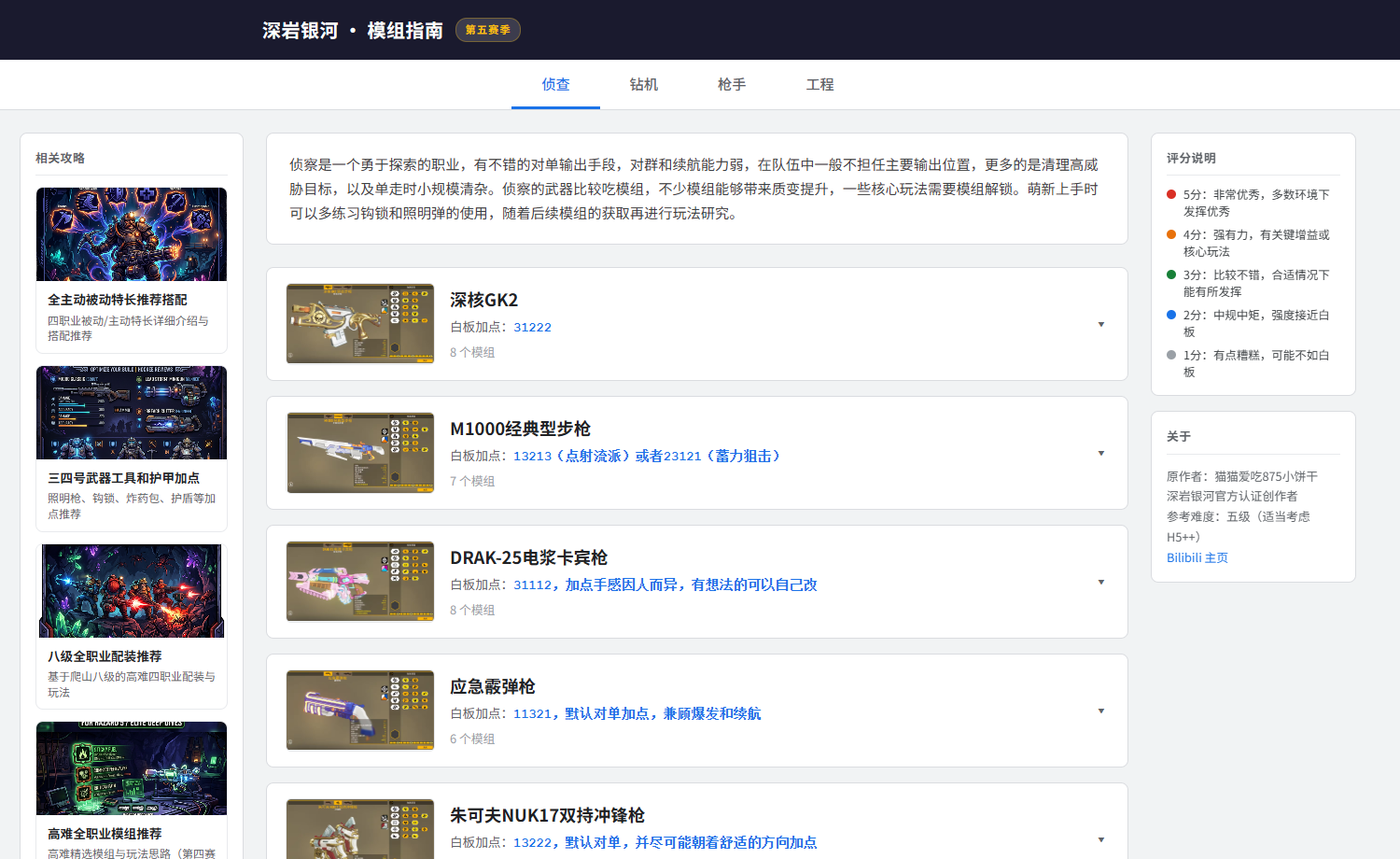Select the 侦查 tab
Screen dimensions: 1400x859
555,85
